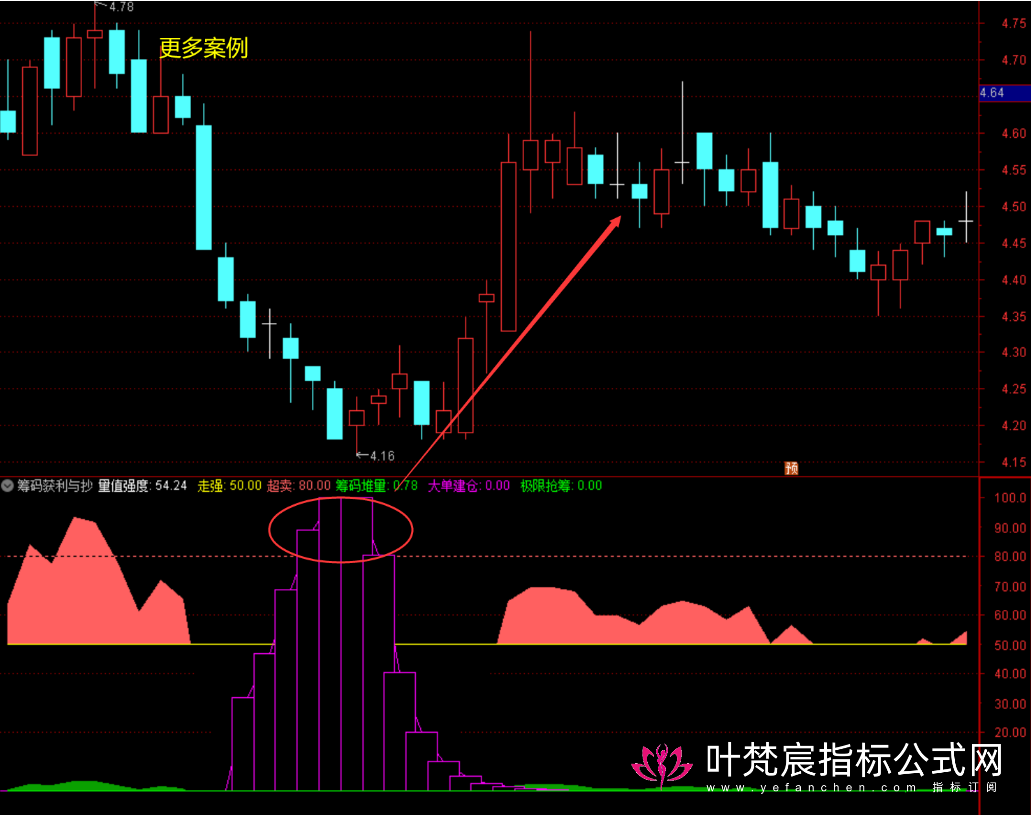Screen dimensions: 1031x815
Task: Click the 4.60 price axis label
Action: [x=1013, y=134]
